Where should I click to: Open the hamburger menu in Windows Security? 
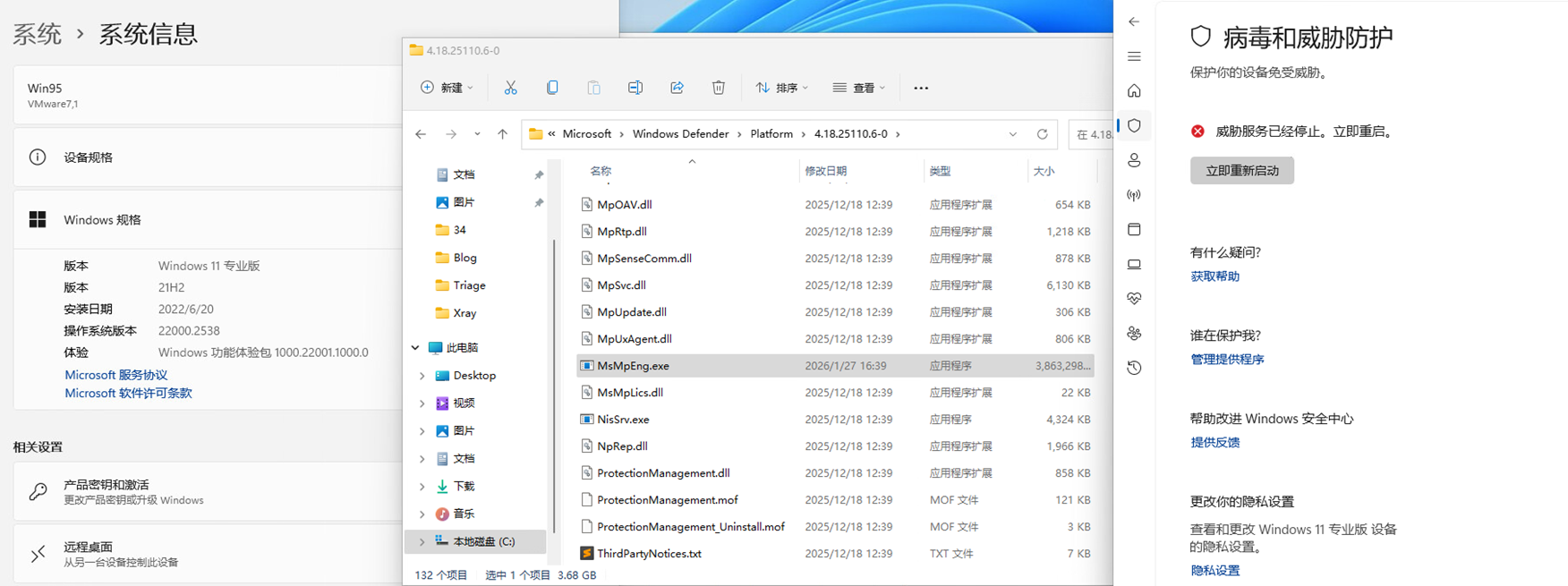(1134, 56)
